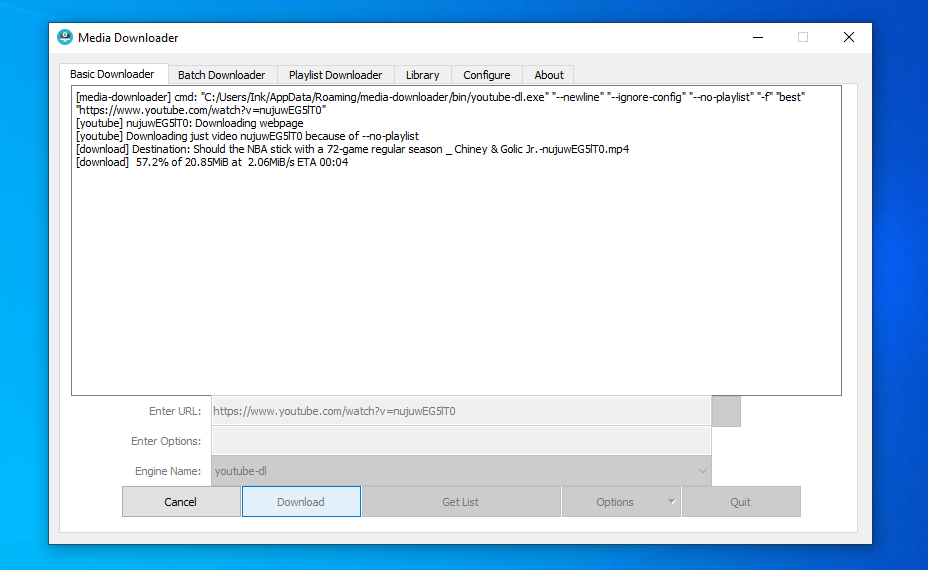Open the Playlist Downloader tab
The height and width of the screenshot is (570, 928).
[336, 75]
